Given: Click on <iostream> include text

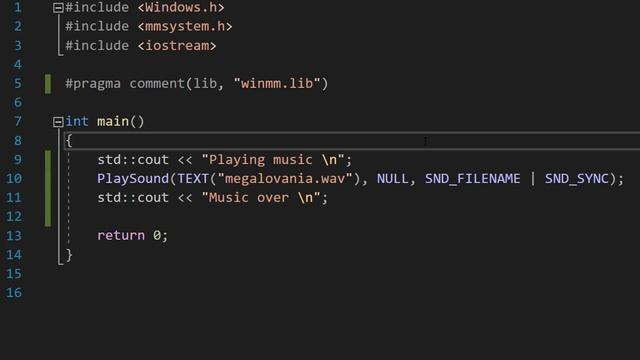Looking at the screenshot, I should (177, 46).
